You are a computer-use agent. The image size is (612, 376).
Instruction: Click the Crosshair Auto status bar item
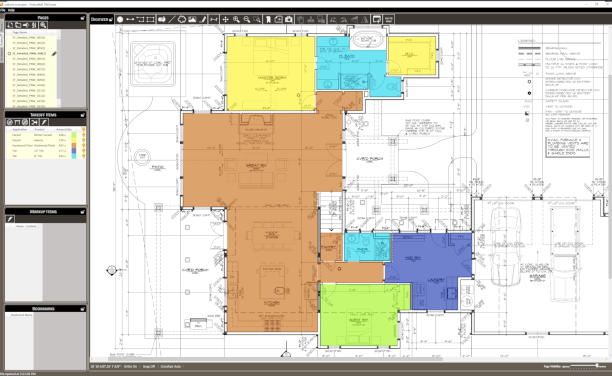coord(171,367)
